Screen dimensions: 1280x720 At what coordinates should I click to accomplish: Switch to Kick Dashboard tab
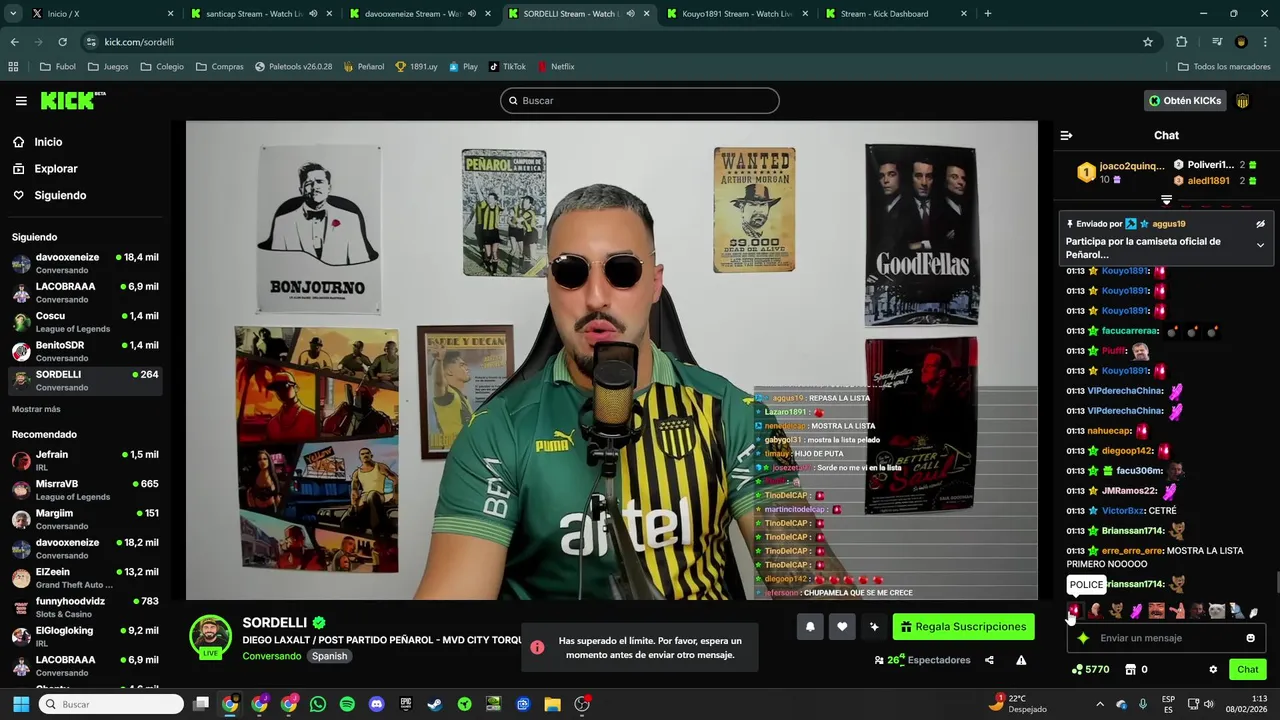[895, 14]
